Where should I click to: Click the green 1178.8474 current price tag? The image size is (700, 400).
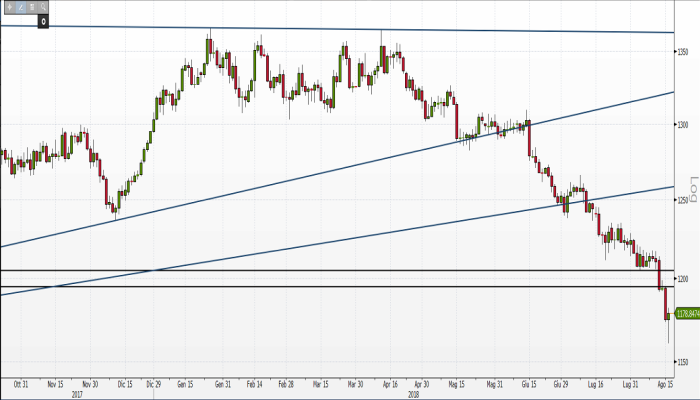tap(686, 314)
